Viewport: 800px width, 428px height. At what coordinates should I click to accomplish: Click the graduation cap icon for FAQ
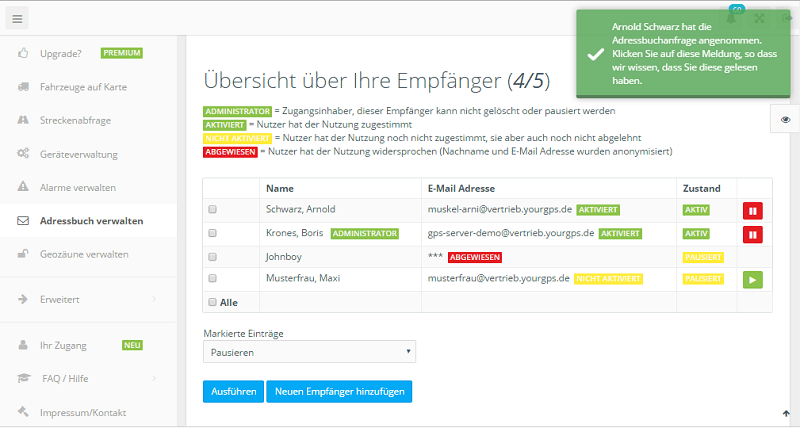24,379
